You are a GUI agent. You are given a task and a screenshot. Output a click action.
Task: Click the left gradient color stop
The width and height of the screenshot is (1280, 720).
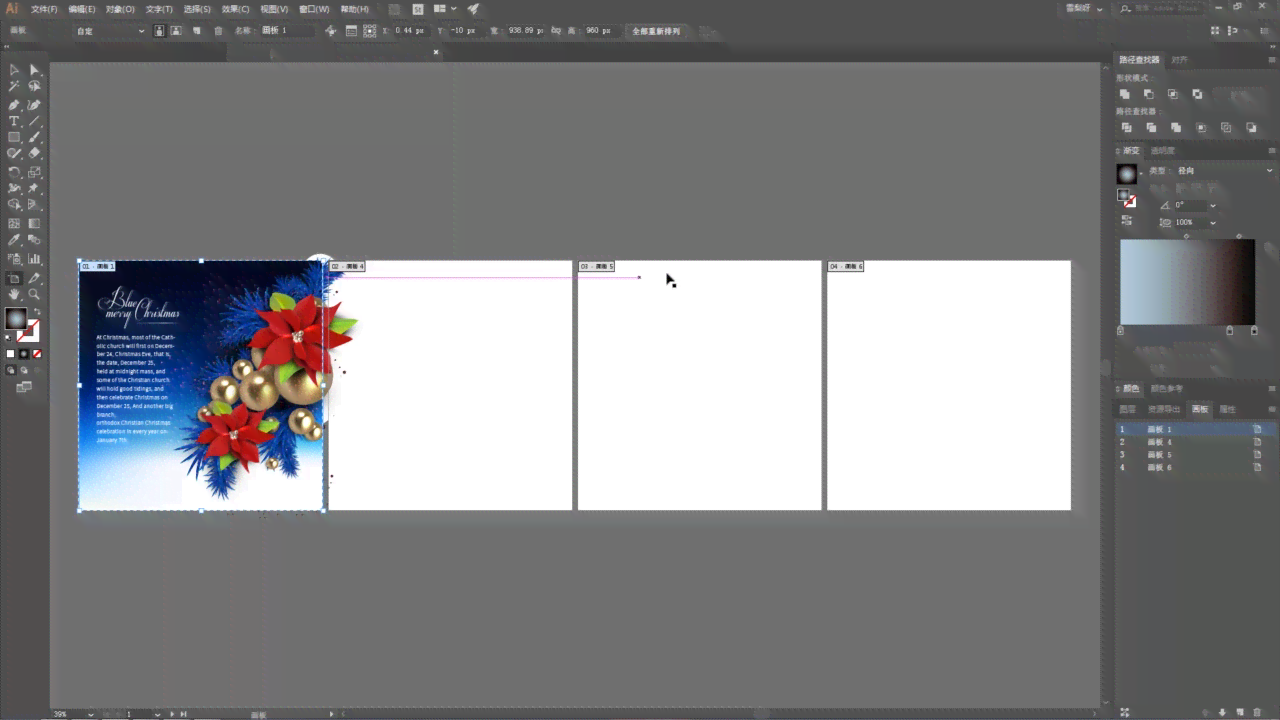pos(1120,330)
